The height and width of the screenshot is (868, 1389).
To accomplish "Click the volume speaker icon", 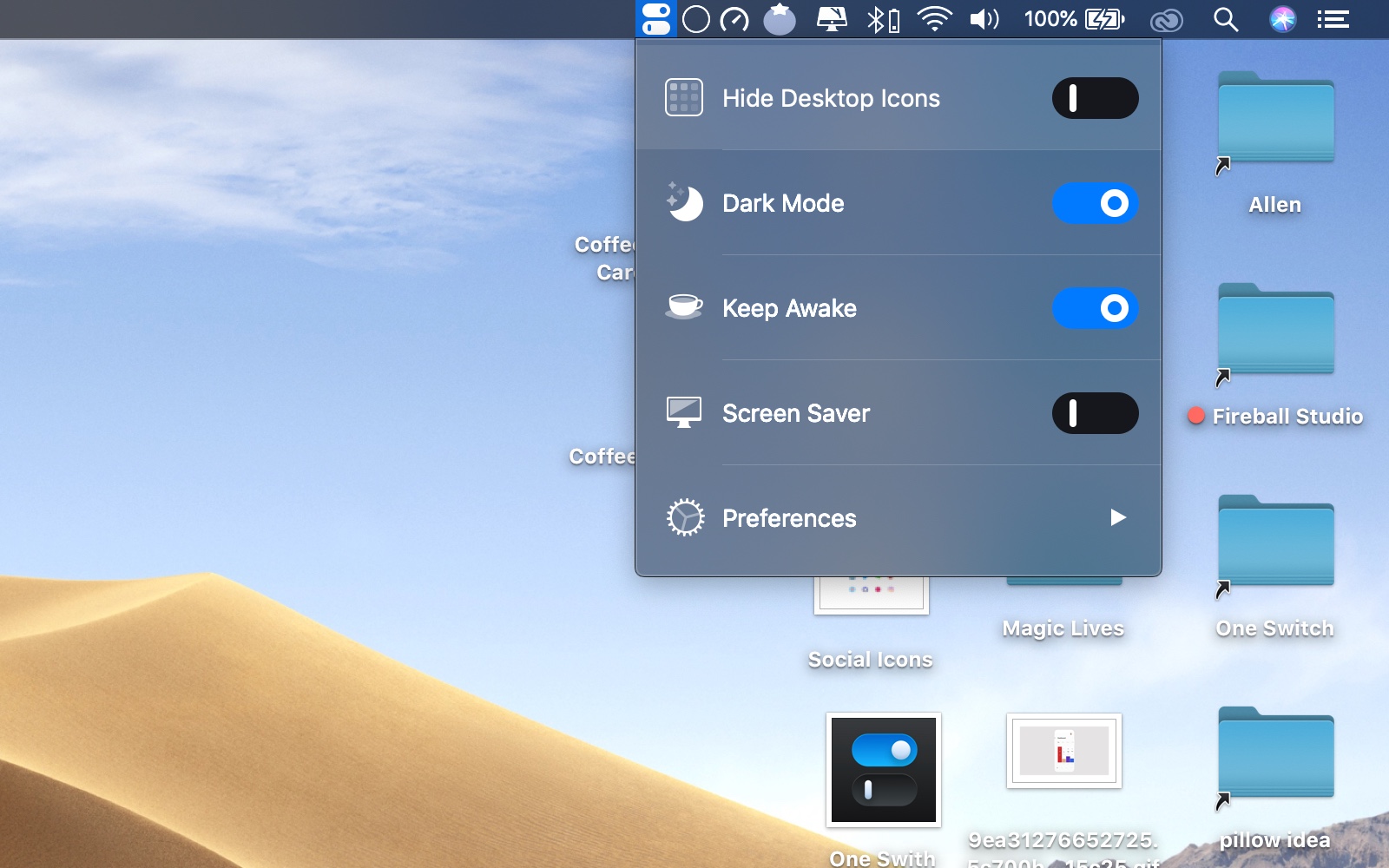I will coord(984,19).
